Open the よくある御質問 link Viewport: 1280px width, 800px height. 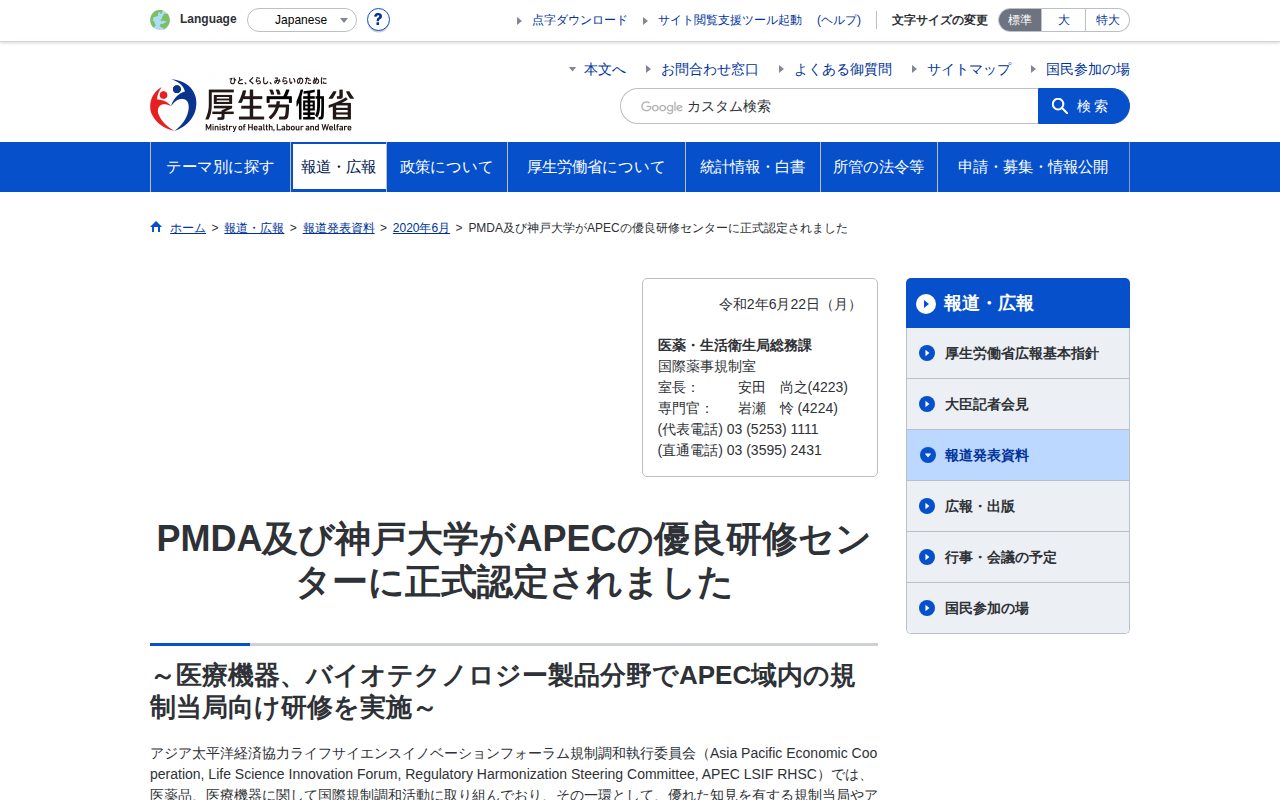[x=843, y=69]
